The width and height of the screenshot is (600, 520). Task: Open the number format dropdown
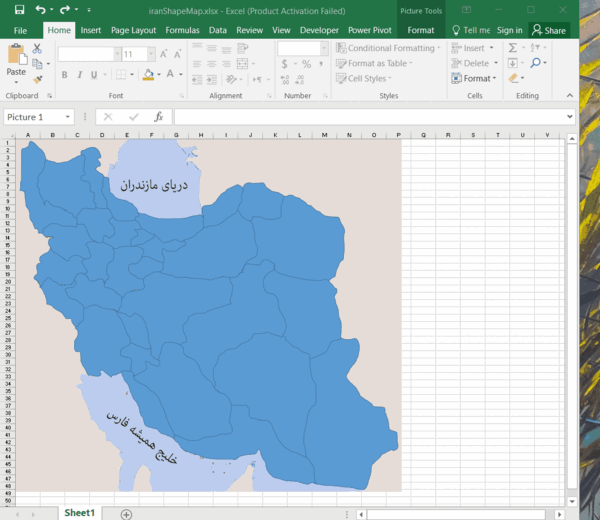(324, 48)
